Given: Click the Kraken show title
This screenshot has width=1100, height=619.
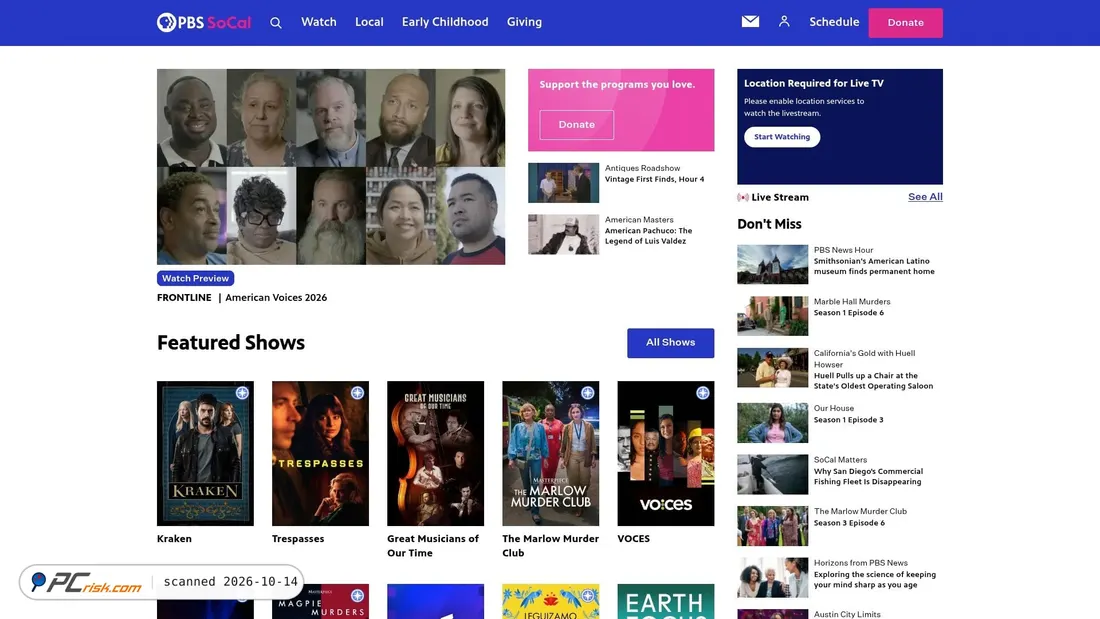Looking at the screenshot, I should (174, 539).
